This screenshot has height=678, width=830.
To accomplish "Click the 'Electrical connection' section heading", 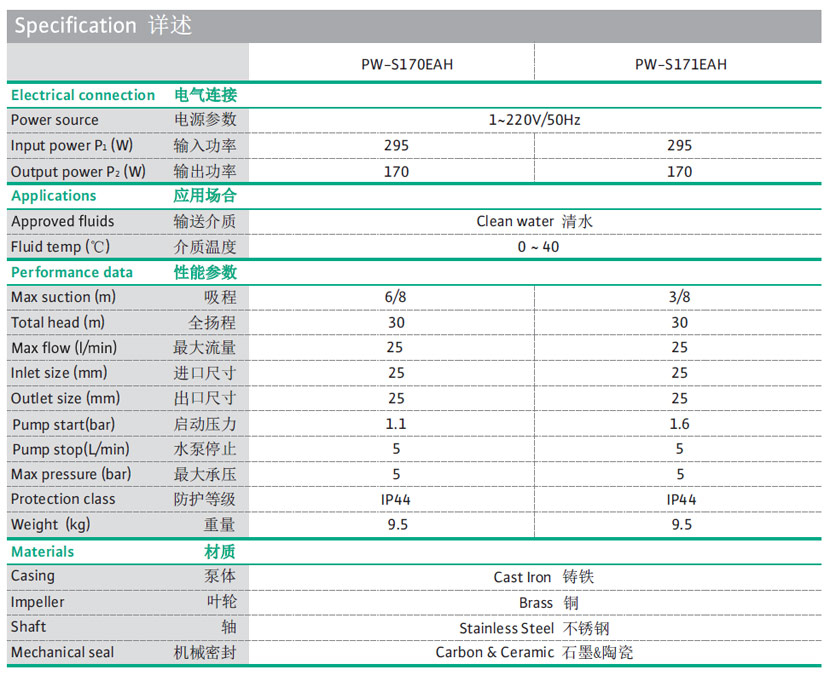I will (83, 95).
